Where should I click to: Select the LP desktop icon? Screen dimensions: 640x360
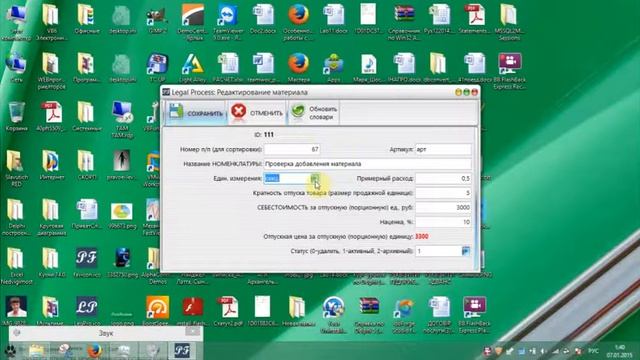[86, 311]
